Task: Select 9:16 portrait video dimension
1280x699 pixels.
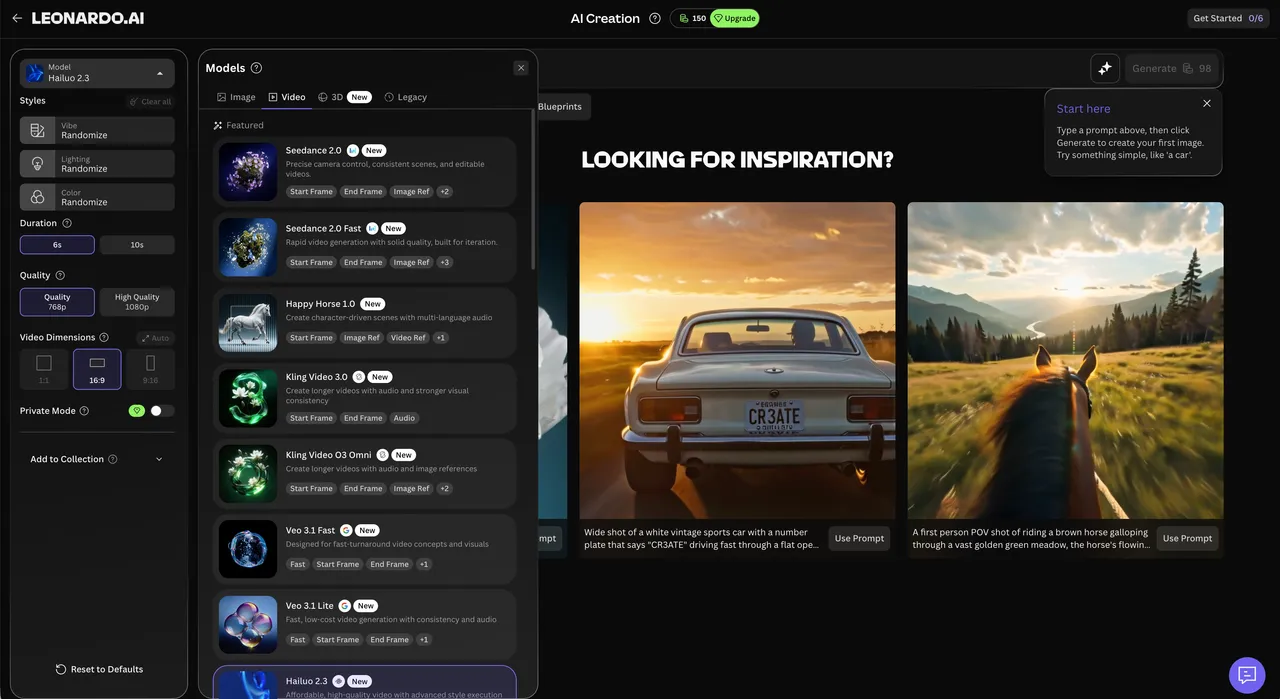Action: tap(151, 369)
